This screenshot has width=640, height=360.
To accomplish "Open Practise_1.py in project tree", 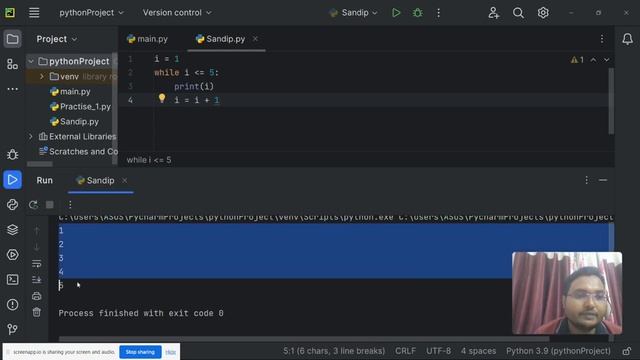I will (80, 107).
